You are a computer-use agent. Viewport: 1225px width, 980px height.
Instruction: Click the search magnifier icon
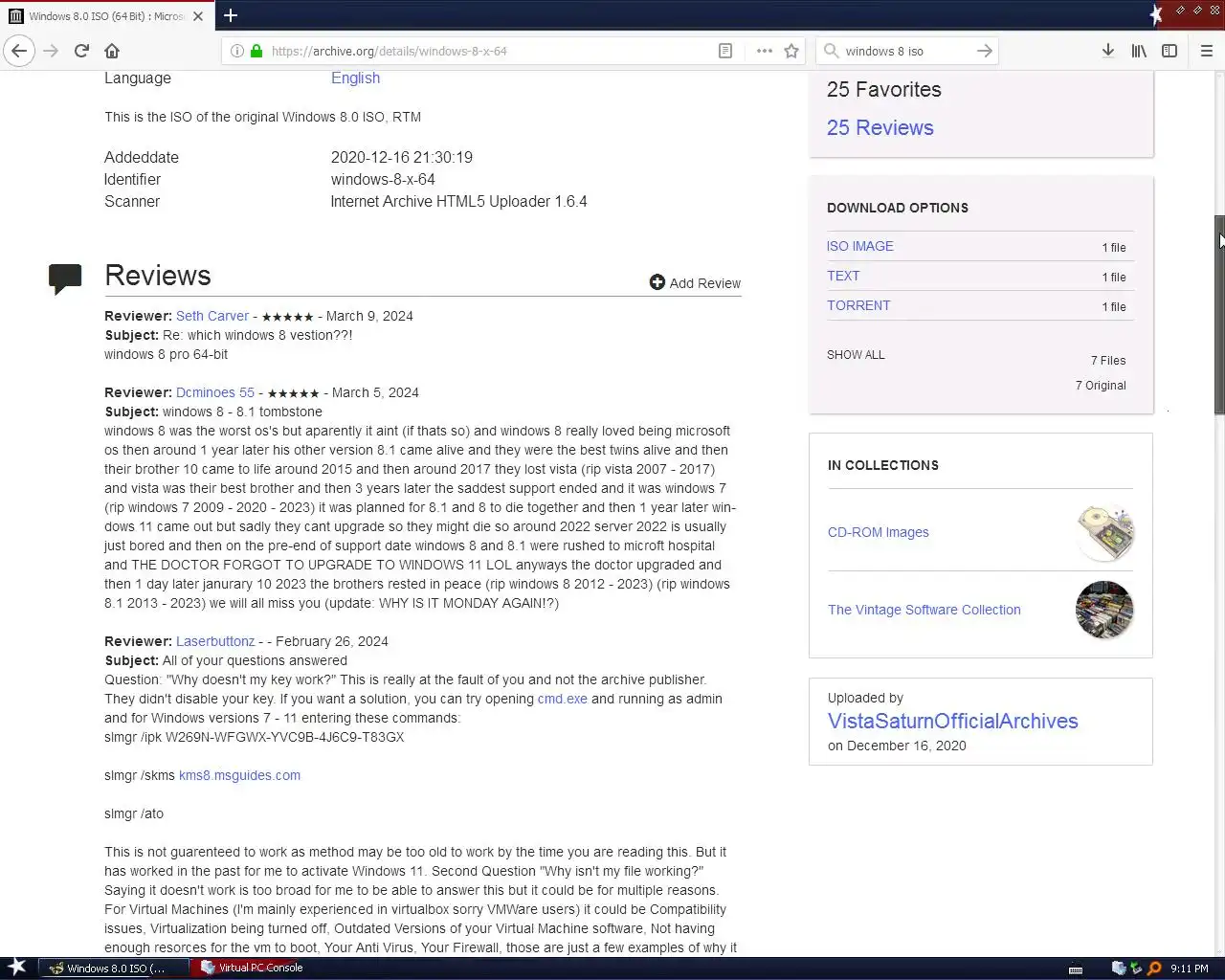831,51
